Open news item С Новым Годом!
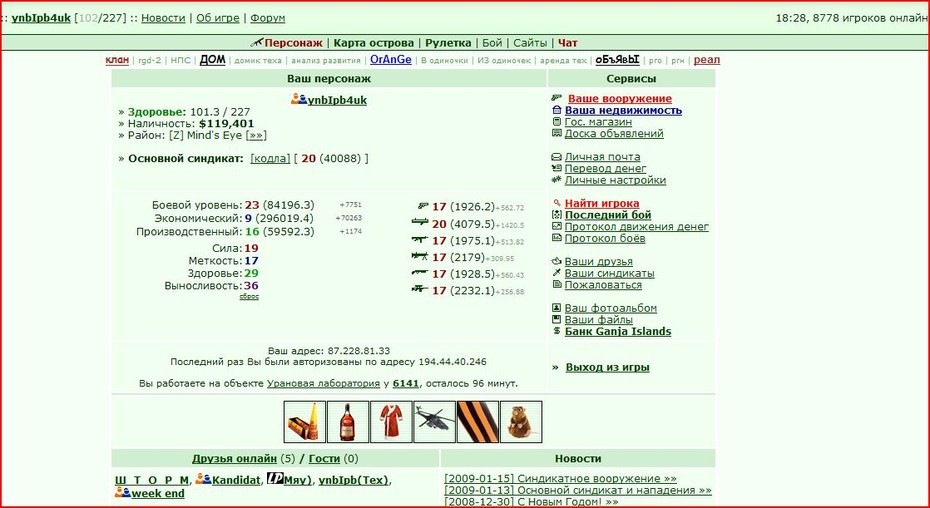This screenshot has width=930, height=508. coord(531,501)
